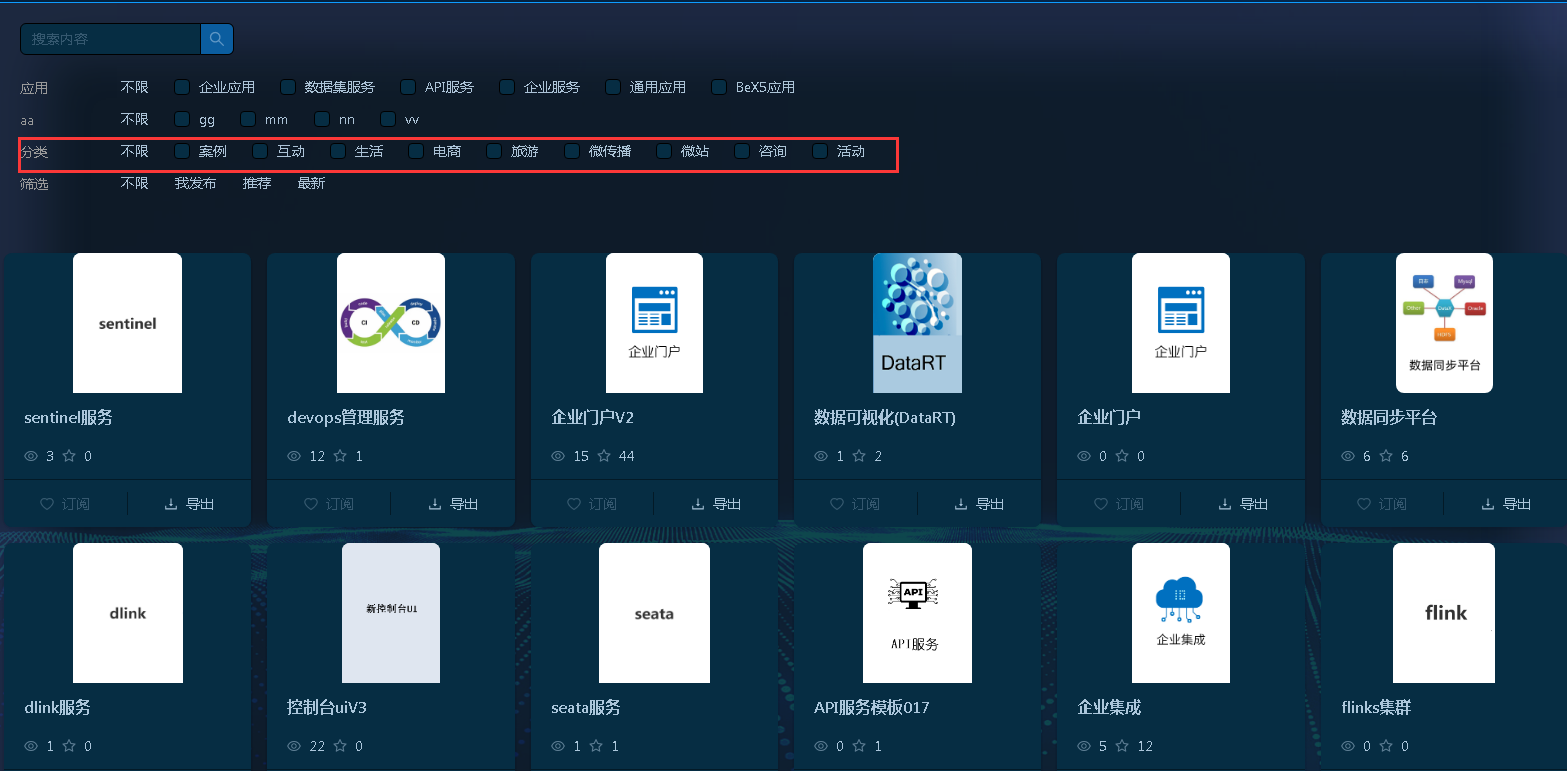Select 不限 in the aa row
Image resolution: width=1567 pixels, height=771 pixels.
coord(135,119)
